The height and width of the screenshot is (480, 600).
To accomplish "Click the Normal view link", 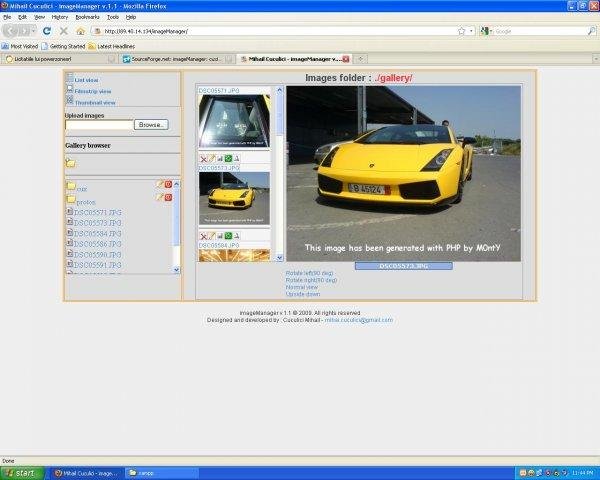I will pyautogui.click(x=302, y=287).
